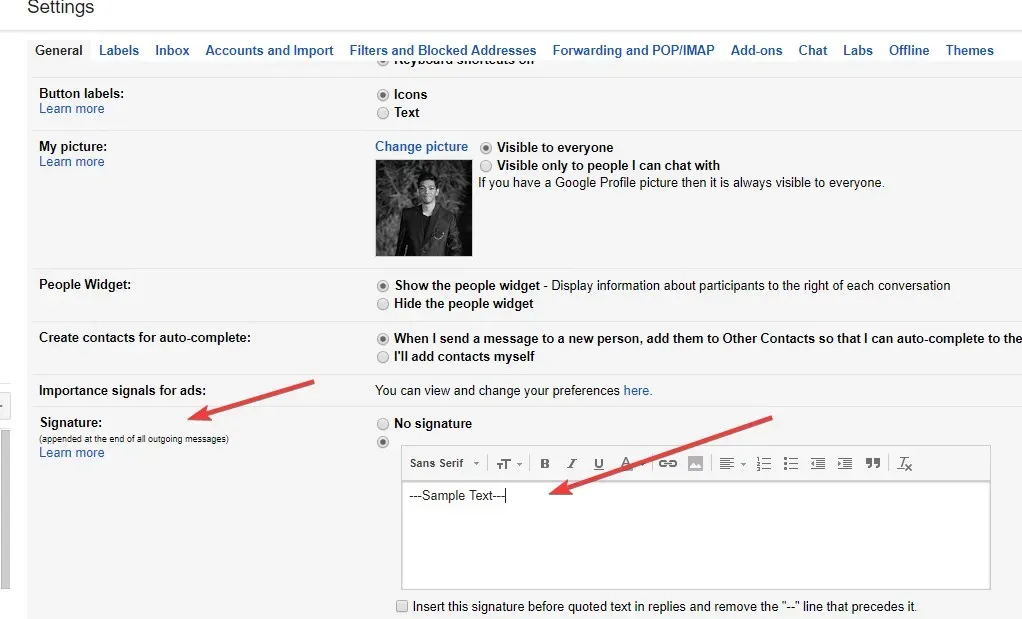Switch to the Inbox tab
This screenshot has height=619, width=1022.
pos(172,50)
